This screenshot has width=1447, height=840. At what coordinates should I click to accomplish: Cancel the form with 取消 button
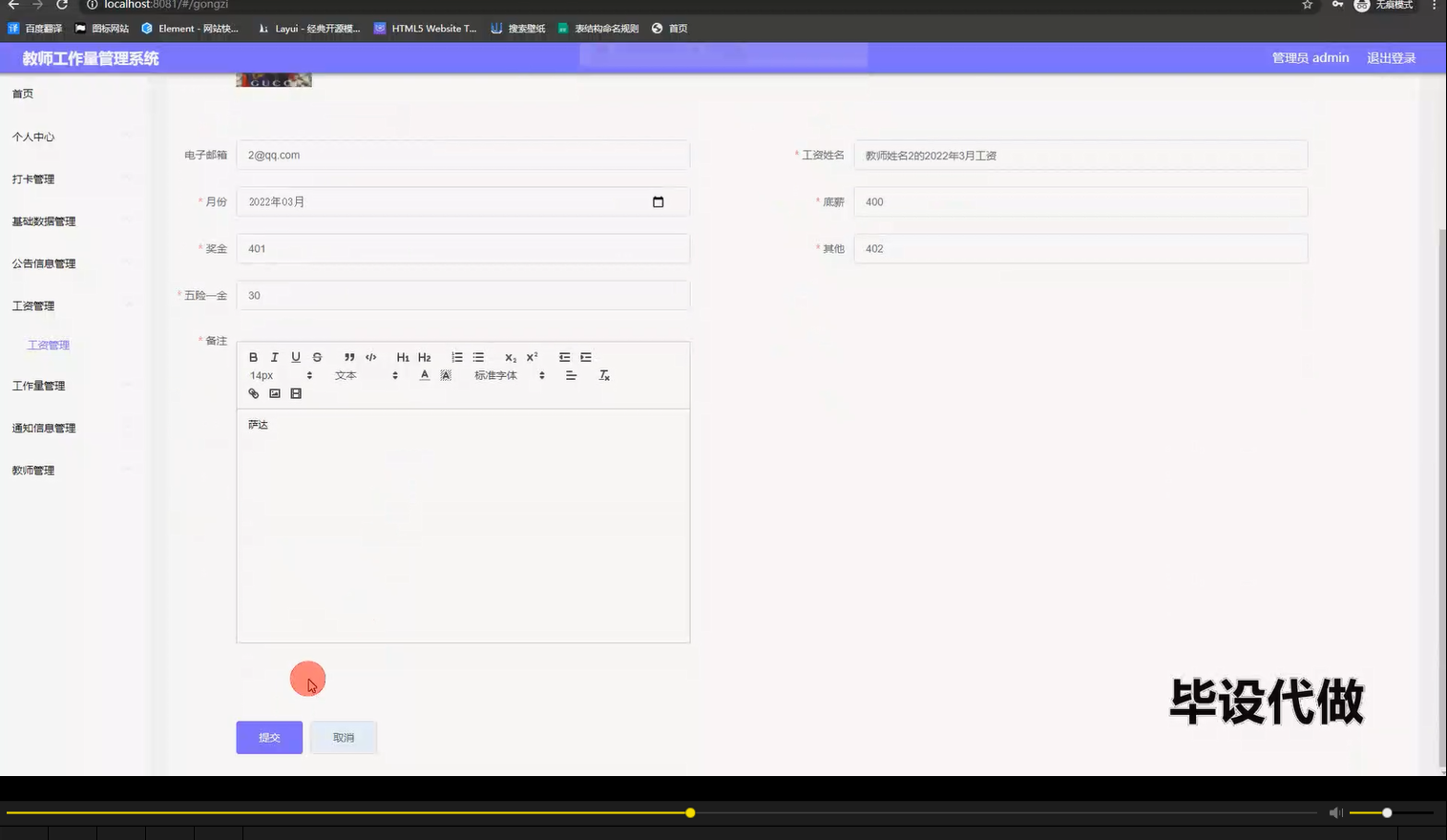point(344,737)
